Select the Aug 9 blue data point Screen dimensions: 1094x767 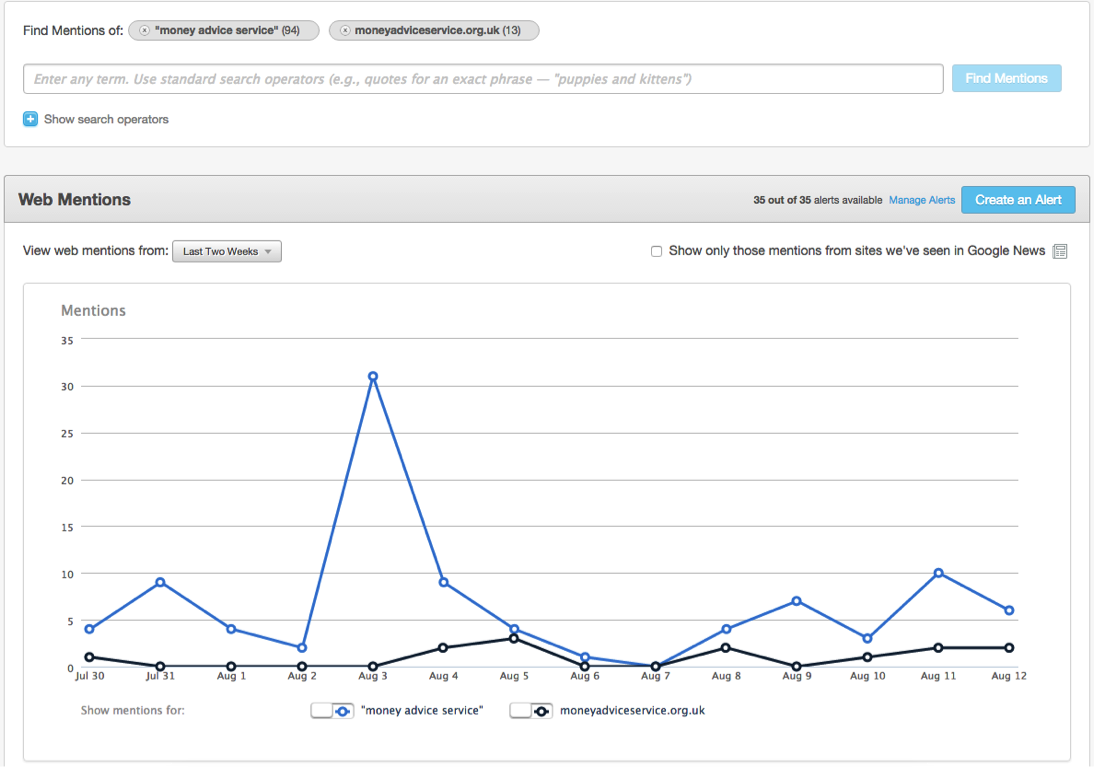[797, 601]
